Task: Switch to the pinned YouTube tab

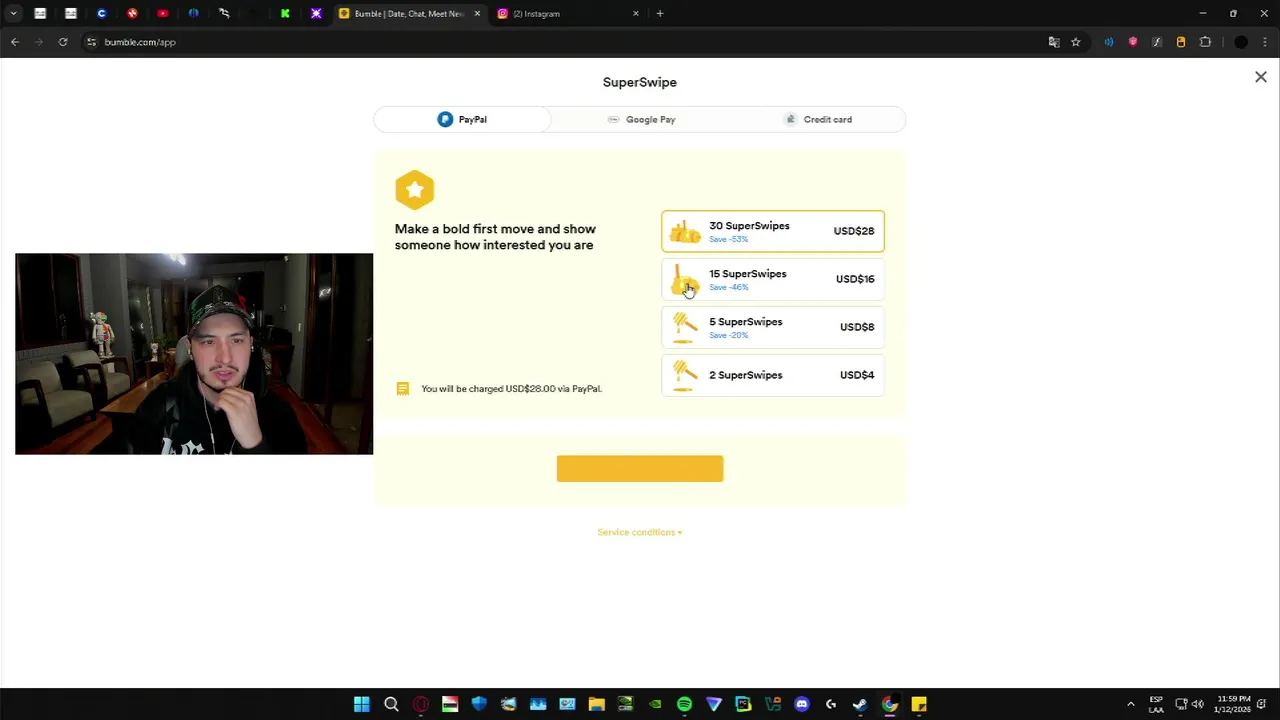Action: pyautogui.click(x=162, y=14)
